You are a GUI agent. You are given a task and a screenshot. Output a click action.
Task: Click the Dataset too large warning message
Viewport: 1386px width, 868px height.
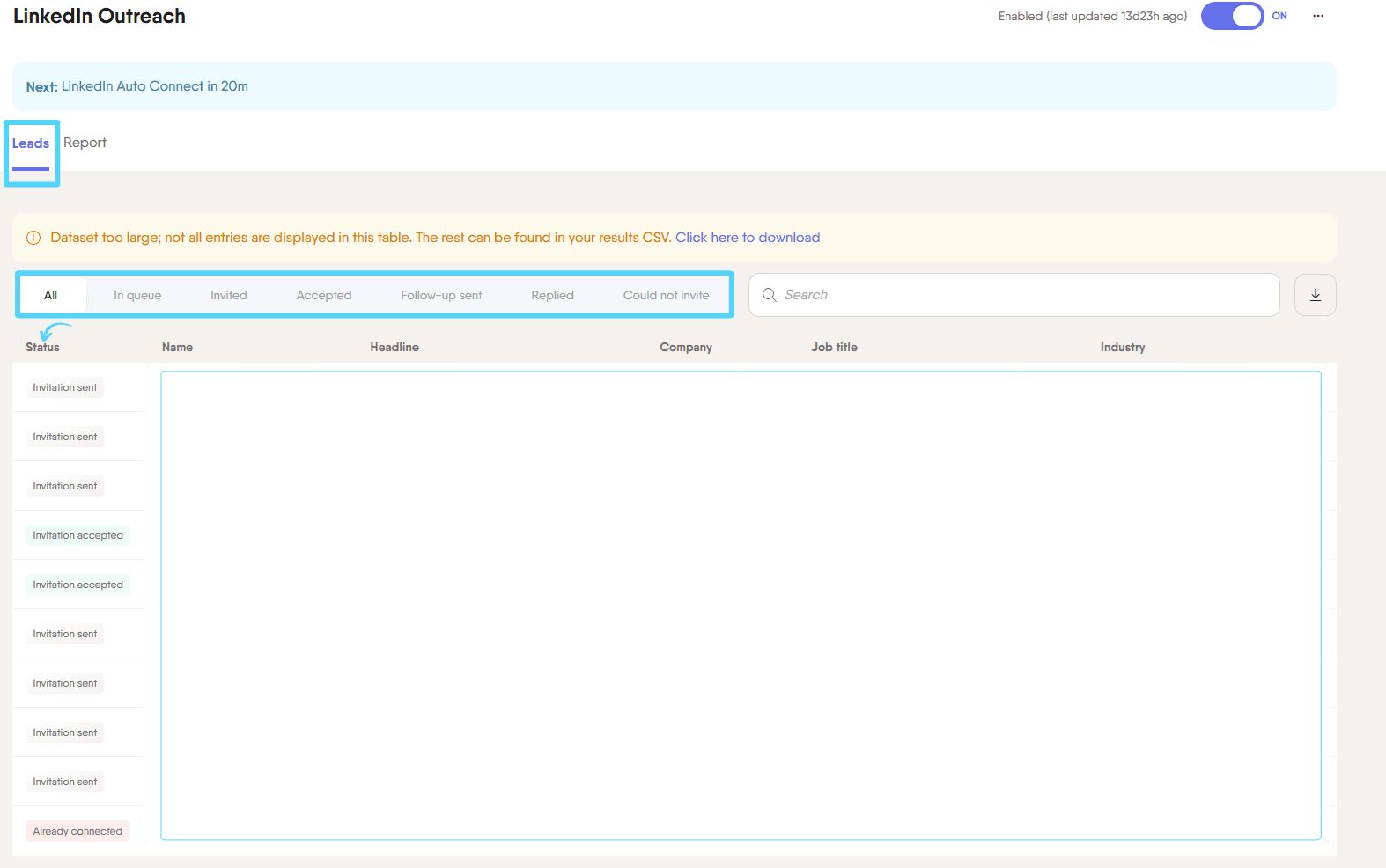(x=360, y=238)
